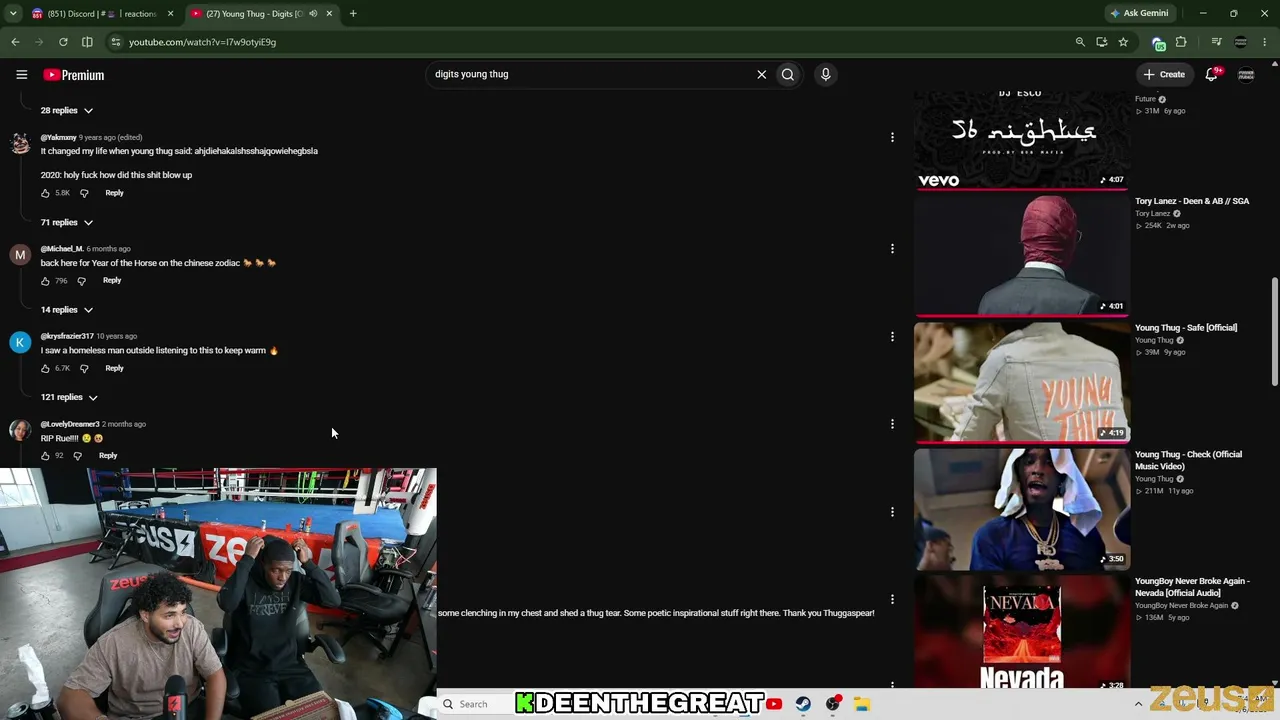Open File Explorer from the taskbar
The width and height of the screenshot is (1280, 720).
pos(861,704)
